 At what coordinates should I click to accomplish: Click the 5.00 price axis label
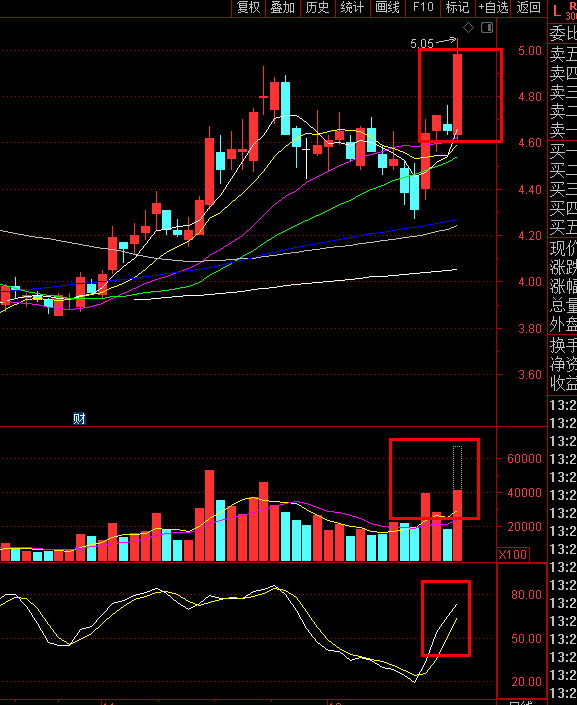click(530, 51)
